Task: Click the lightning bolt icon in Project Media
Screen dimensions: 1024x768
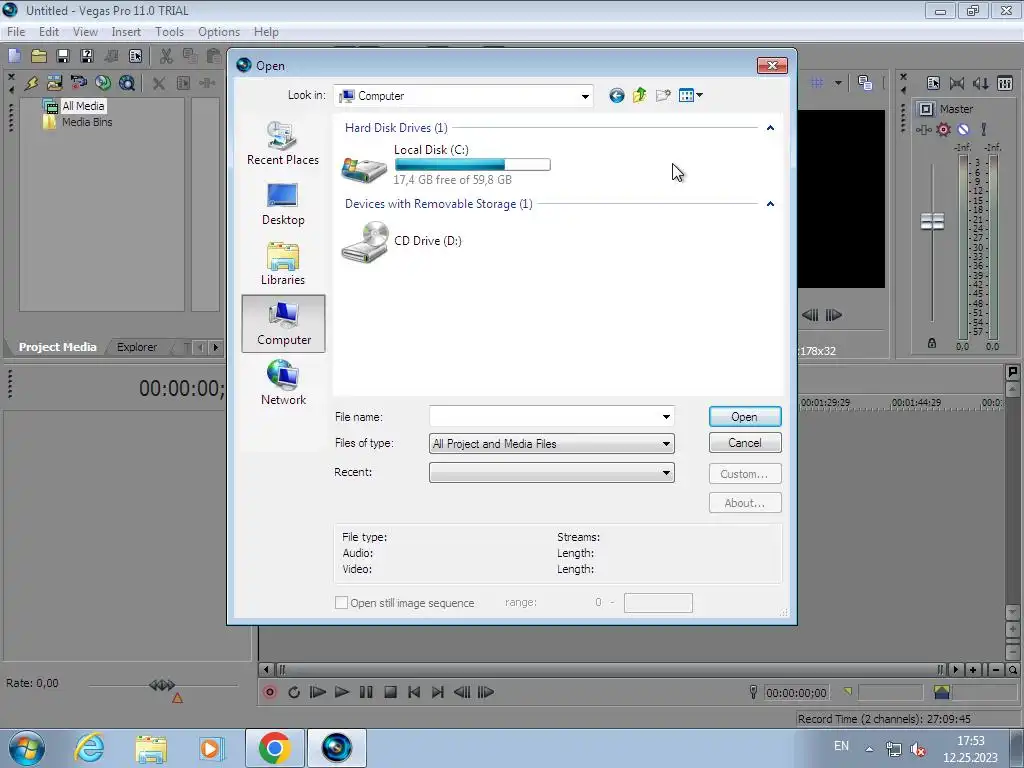Action: pos(31,83)
